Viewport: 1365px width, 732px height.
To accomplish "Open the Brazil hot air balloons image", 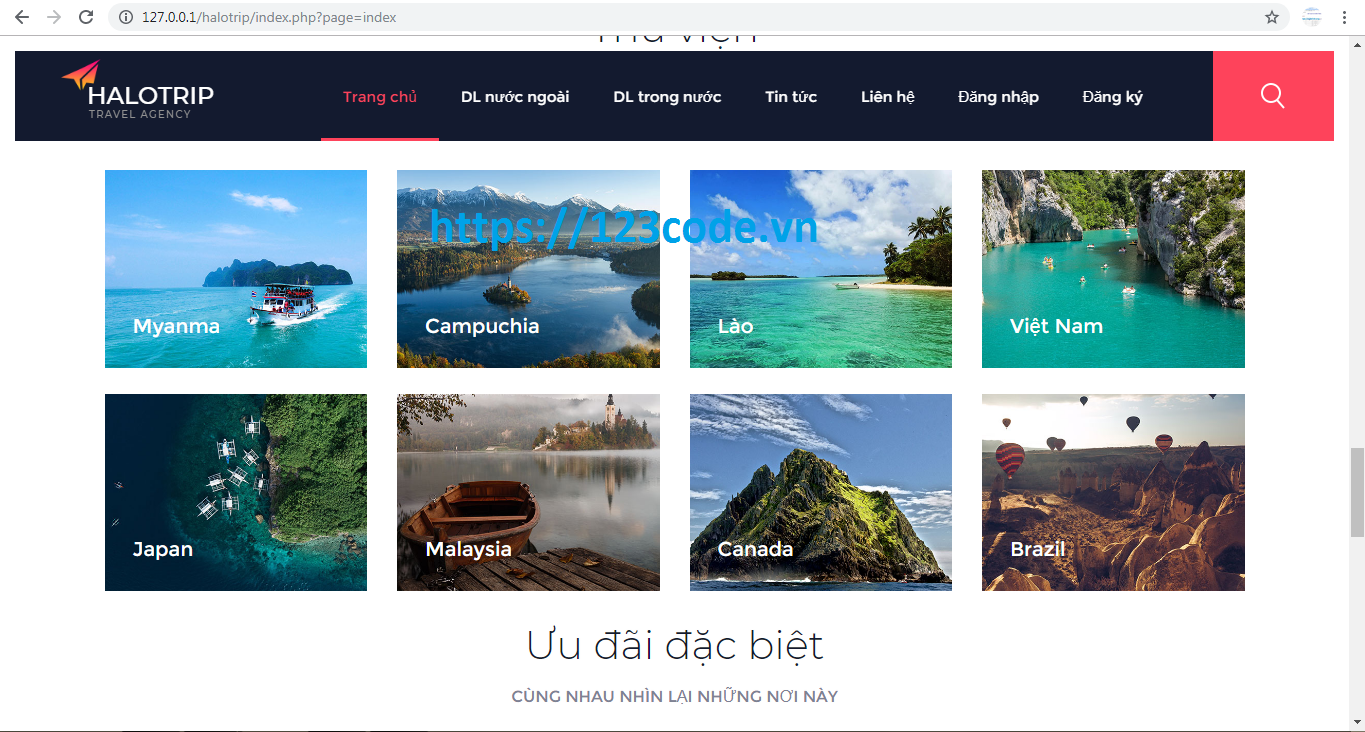I will point(1113,492).
